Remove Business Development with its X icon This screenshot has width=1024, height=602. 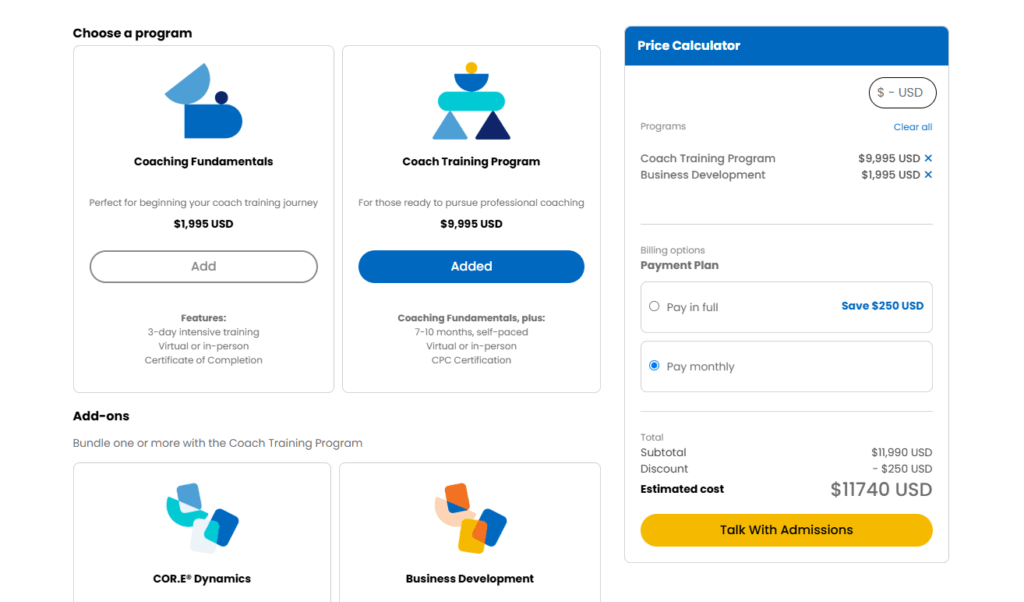928,174
